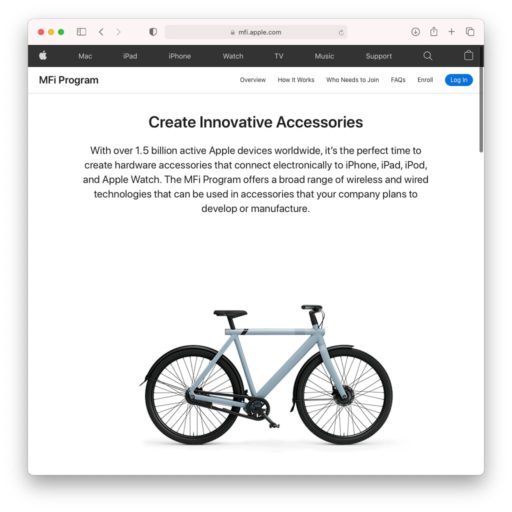The height and width of the screenshot is (512, 512).
Task: Go back with the left arrow
Action: (101, 32)
